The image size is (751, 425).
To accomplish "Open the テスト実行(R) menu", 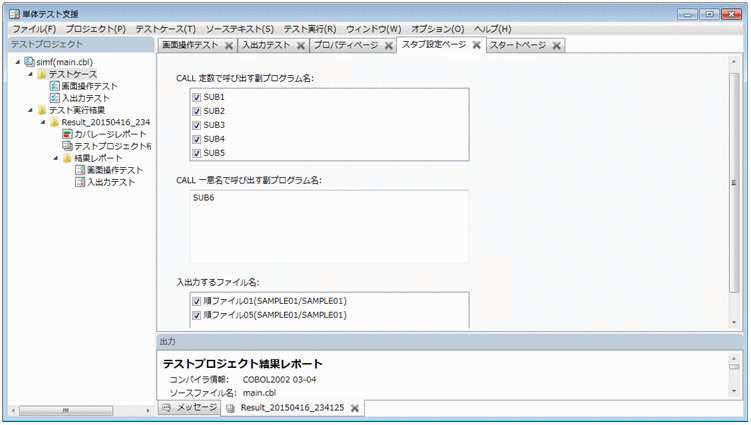I will 310,29.
